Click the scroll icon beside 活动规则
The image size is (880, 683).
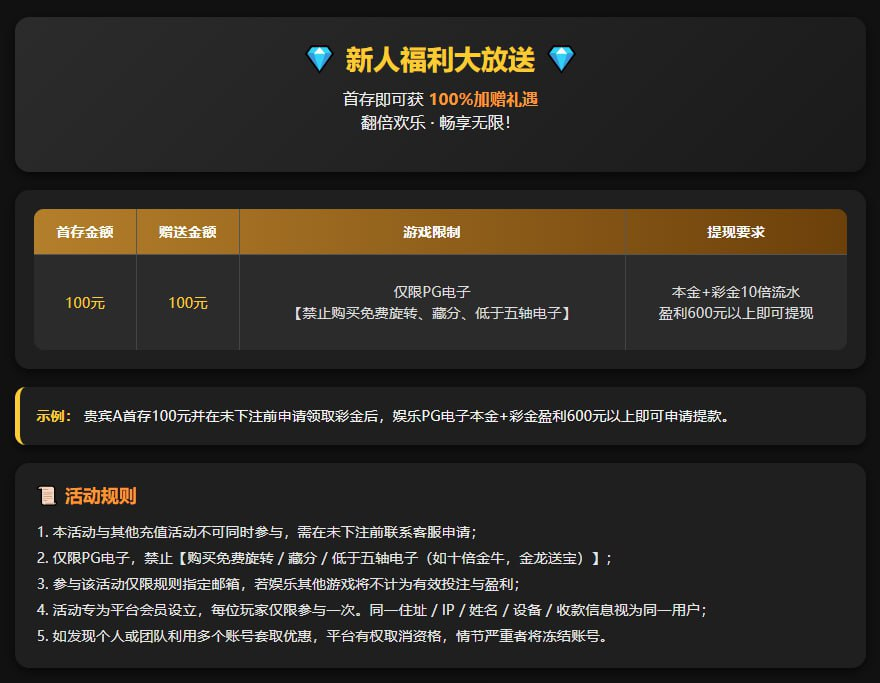pyautogui.click(x=46, y=496)
